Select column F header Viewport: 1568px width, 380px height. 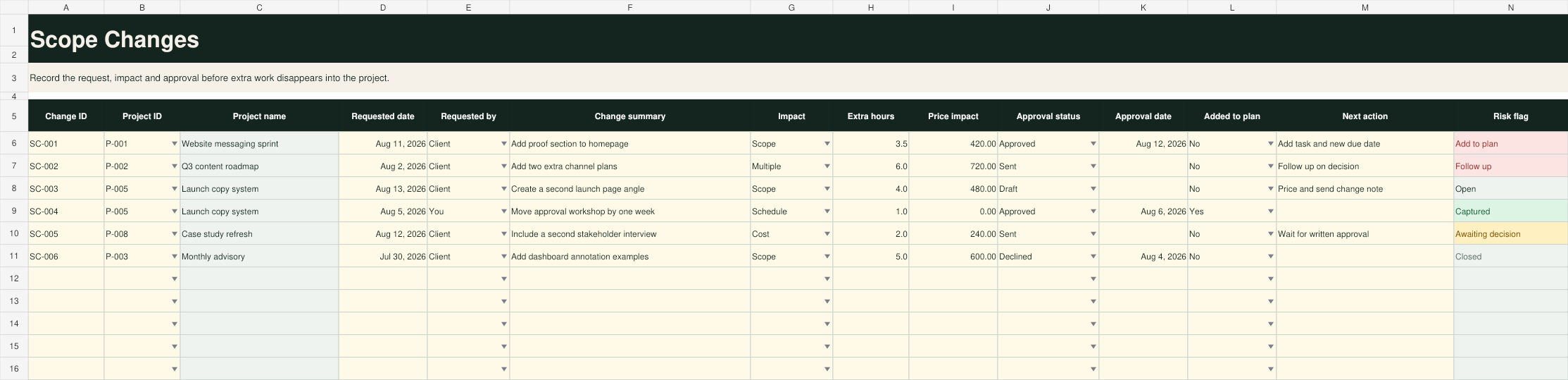pos(630,7)
